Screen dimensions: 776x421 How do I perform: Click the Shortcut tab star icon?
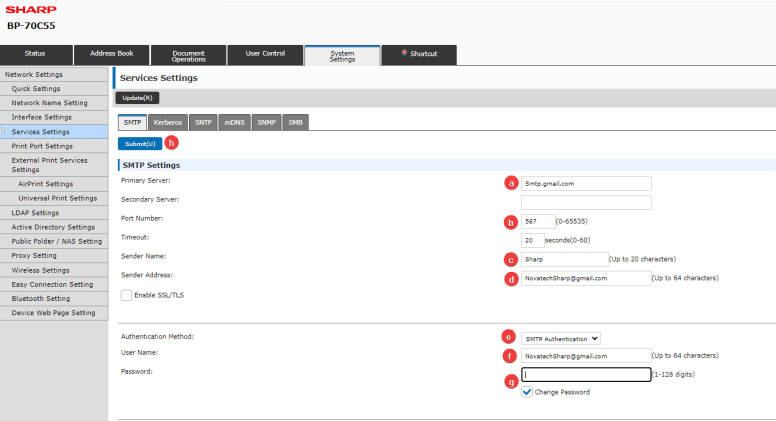point(403,52)
